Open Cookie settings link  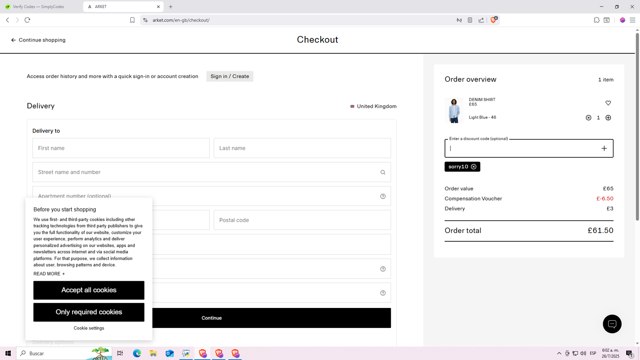89,328
